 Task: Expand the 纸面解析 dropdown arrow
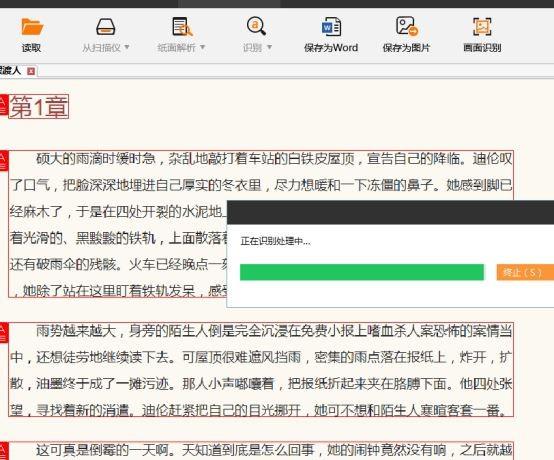[x=202, y=47]
